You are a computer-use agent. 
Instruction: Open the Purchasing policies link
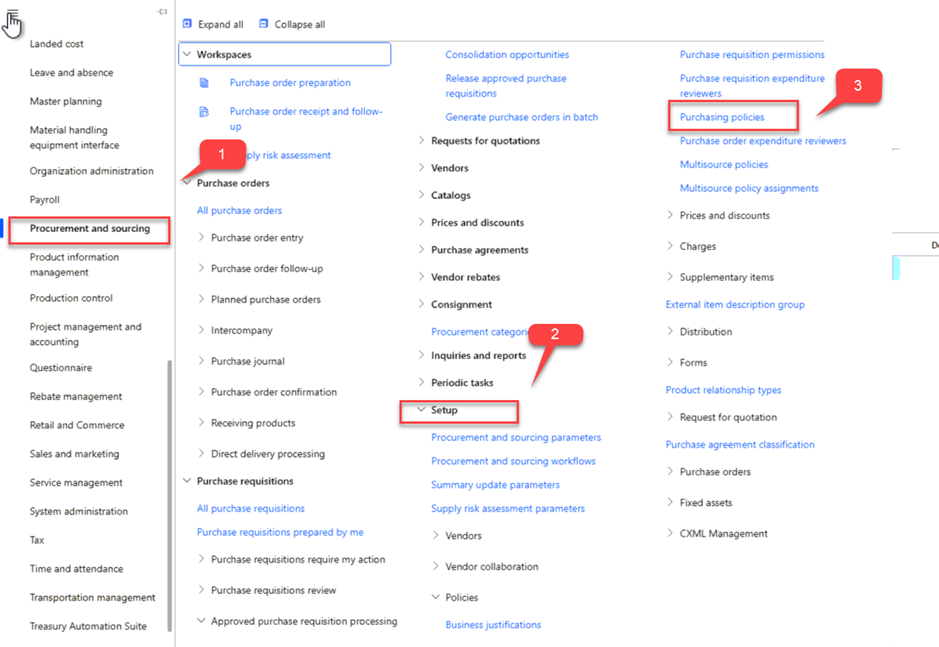coord(722,117)
